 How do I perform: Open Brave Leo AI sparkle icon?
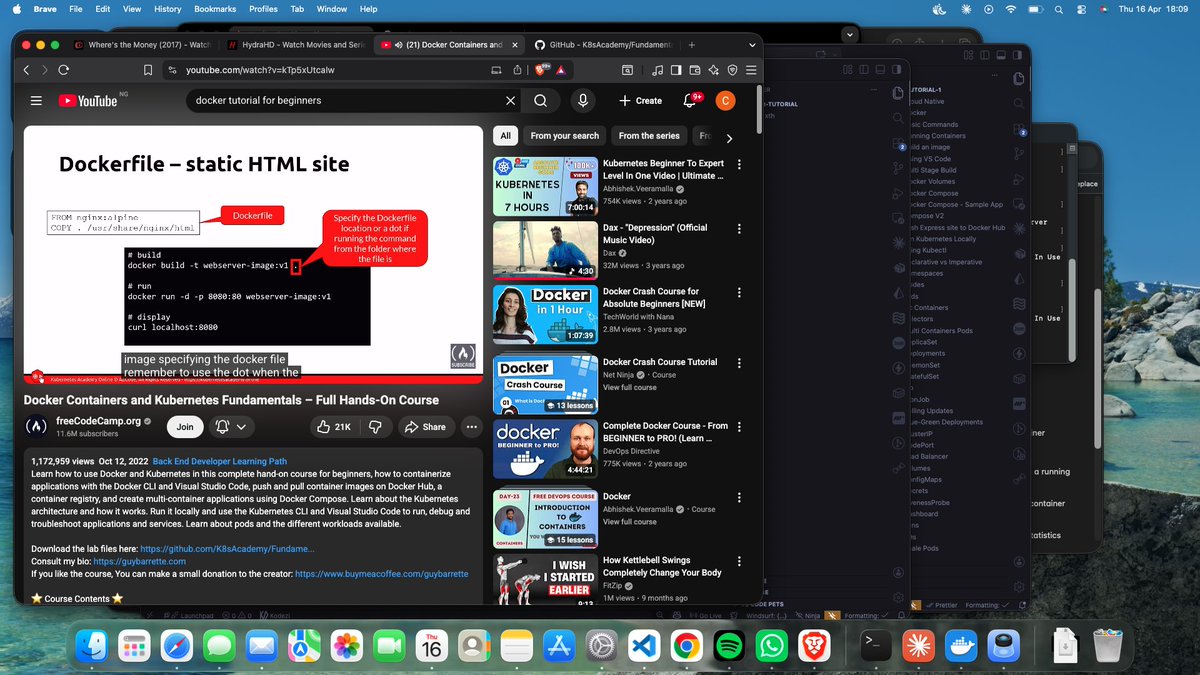click(713, 70)
